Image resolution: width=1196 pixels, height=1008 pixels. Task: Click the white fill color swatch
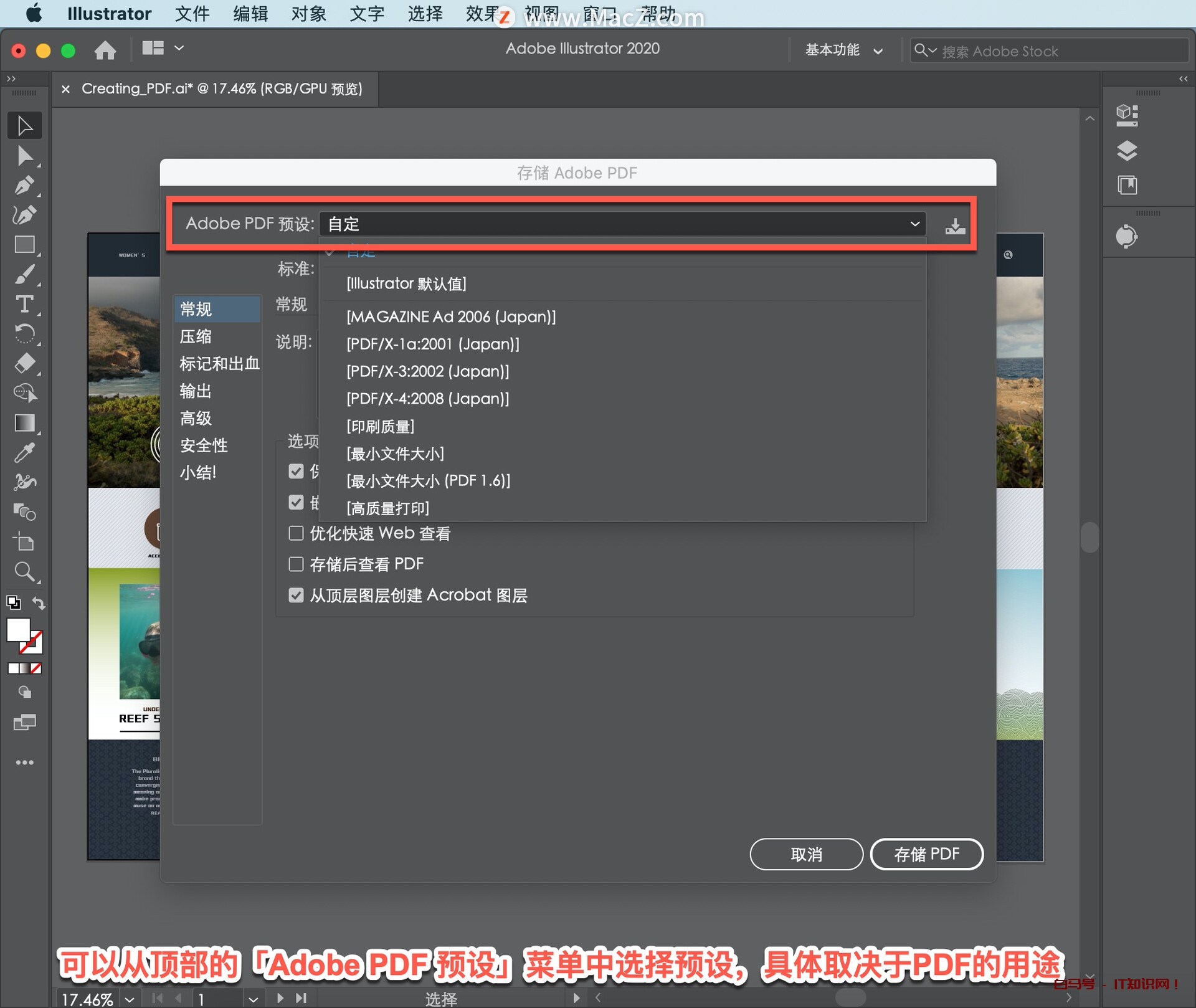(x=18, y=630)
